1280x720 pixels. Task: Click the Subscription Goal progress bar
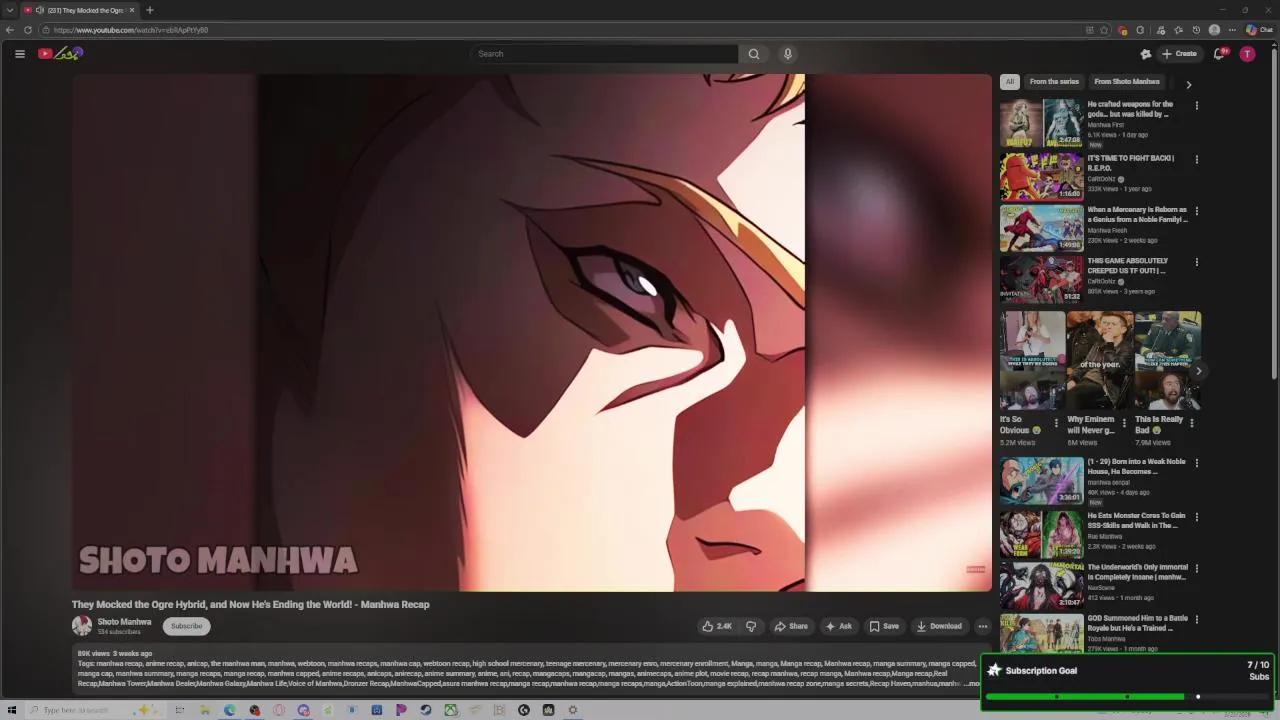point(1127,697)
